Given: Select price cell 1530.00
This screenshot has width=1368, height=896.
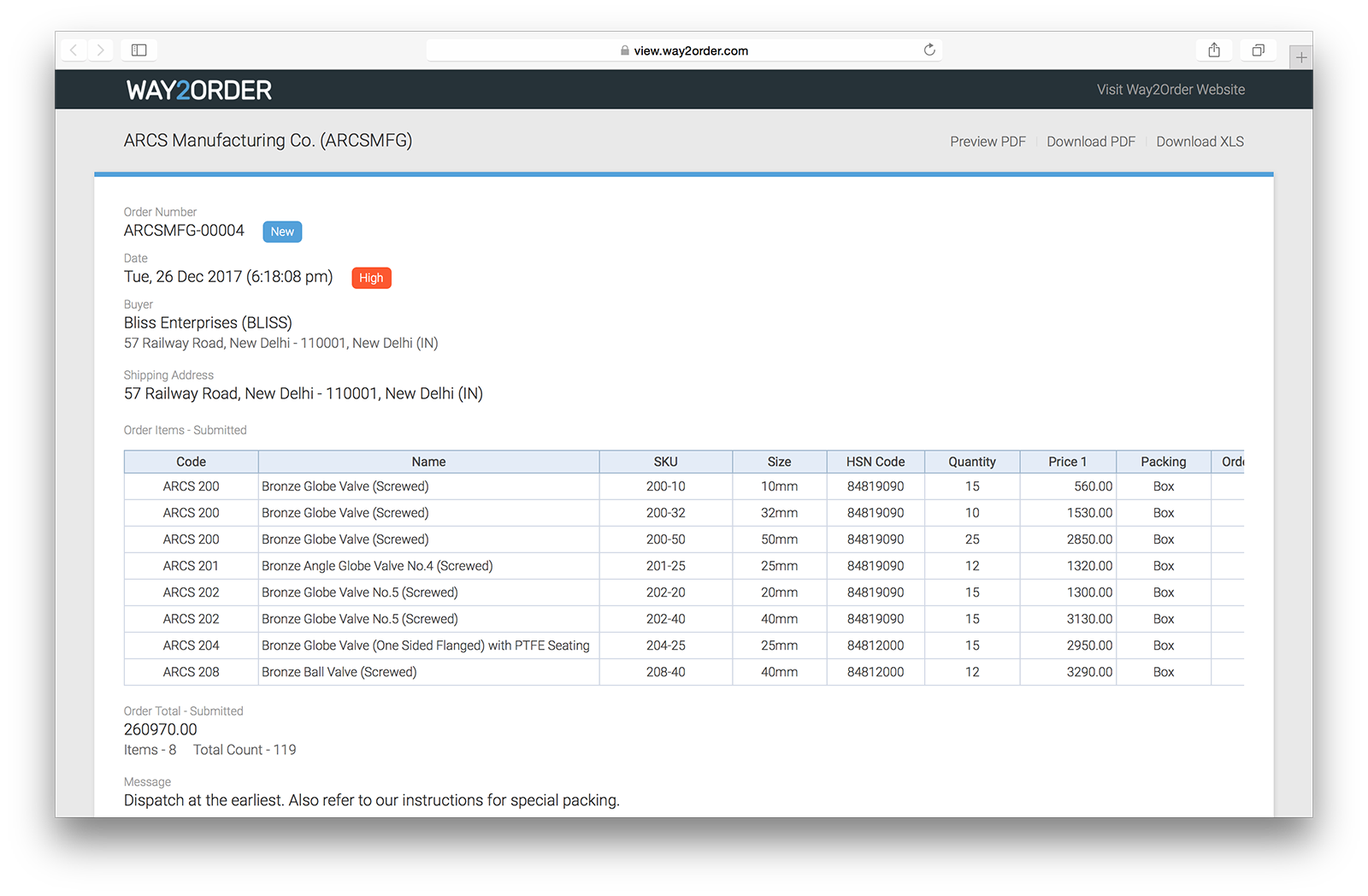Looking at the screenshot, I should click(x=1068, y=513).
